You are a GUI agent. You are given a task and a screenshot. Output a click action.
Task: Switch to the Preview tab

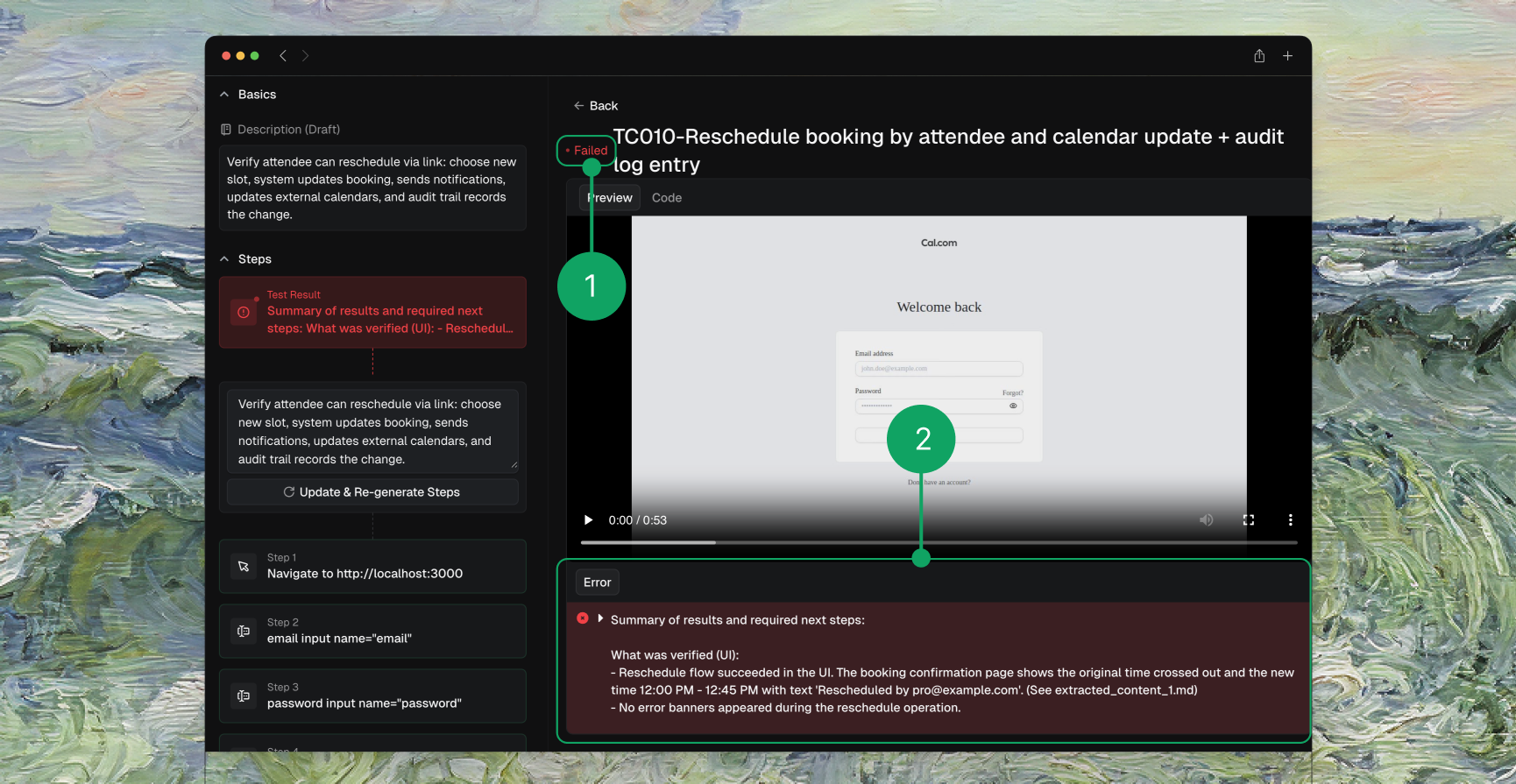(x=609, y=198)
